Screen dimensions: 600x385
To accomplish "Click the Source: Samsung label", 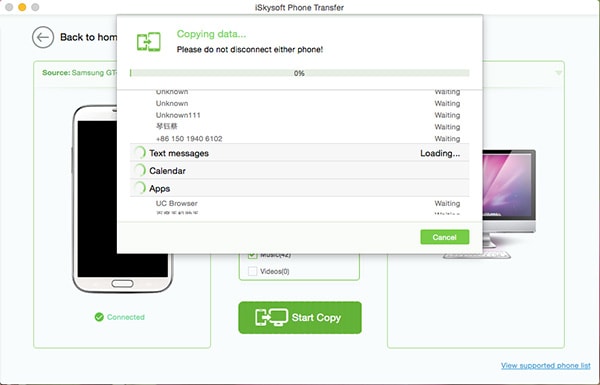I will pos(79,73).
